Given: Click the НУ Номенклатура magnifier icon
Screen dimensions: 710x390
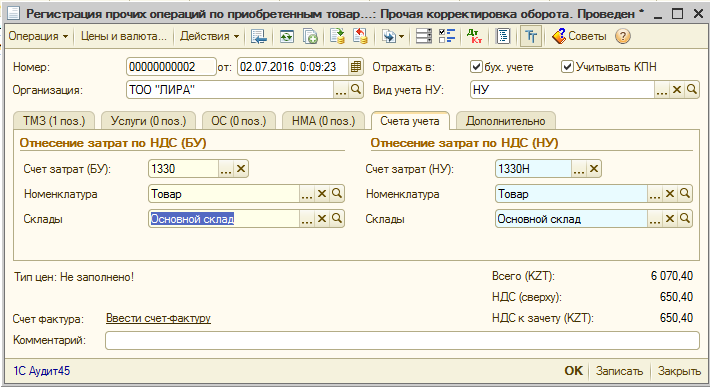Looking at the screenshot, I should [x=684, y=194].
